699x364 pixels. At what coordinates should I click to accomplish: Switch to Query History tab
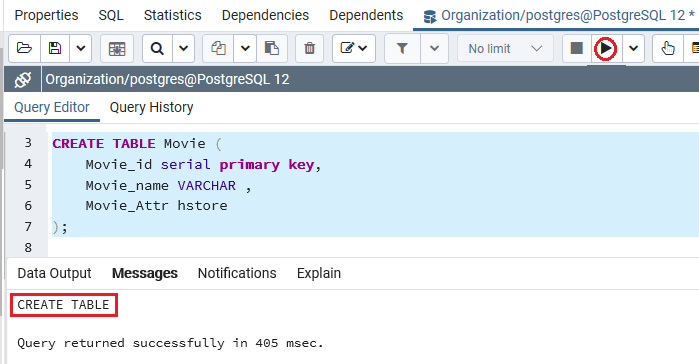click(x=152, y=107)
